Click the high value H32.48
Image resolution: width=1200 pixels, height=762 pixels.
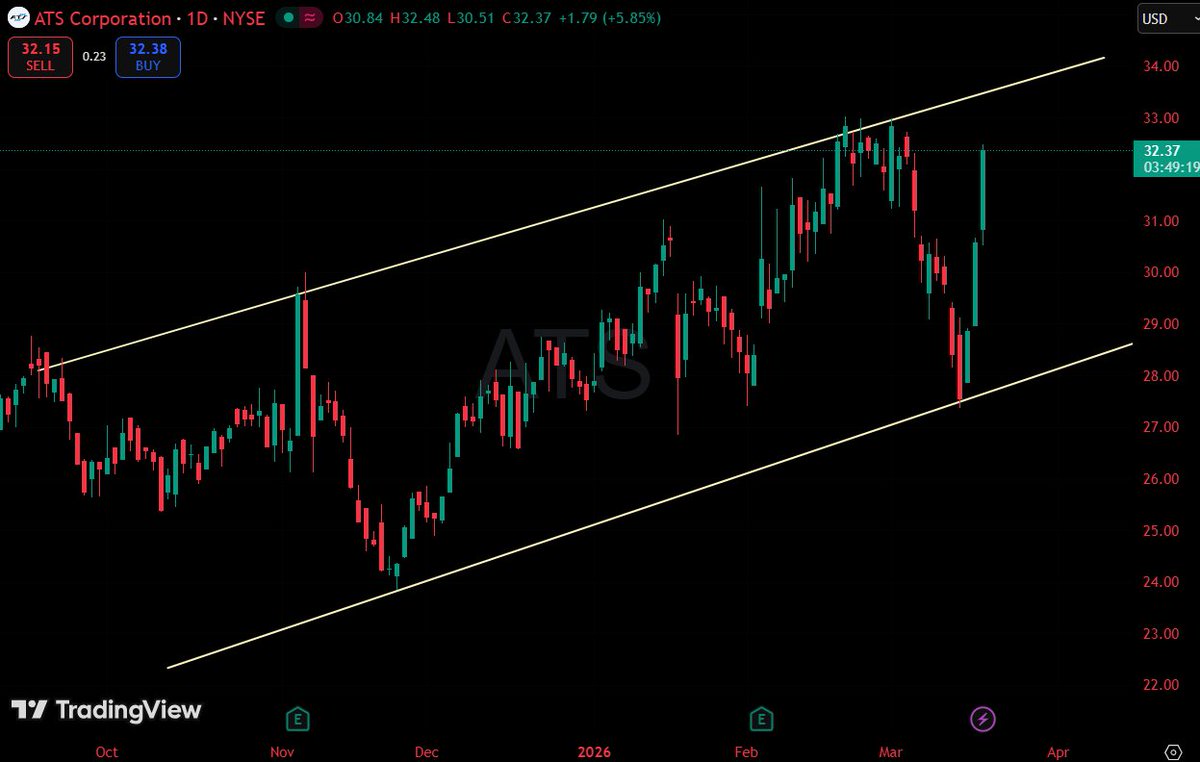(413, 18)
